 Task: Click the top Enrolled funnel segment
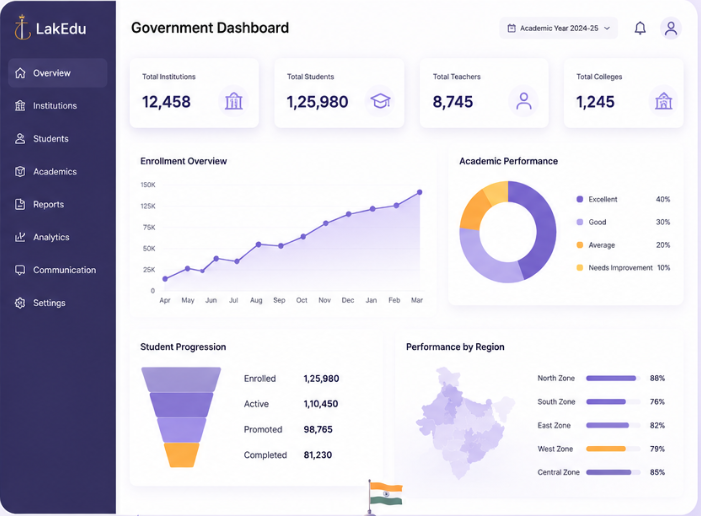tap(181, 380)
